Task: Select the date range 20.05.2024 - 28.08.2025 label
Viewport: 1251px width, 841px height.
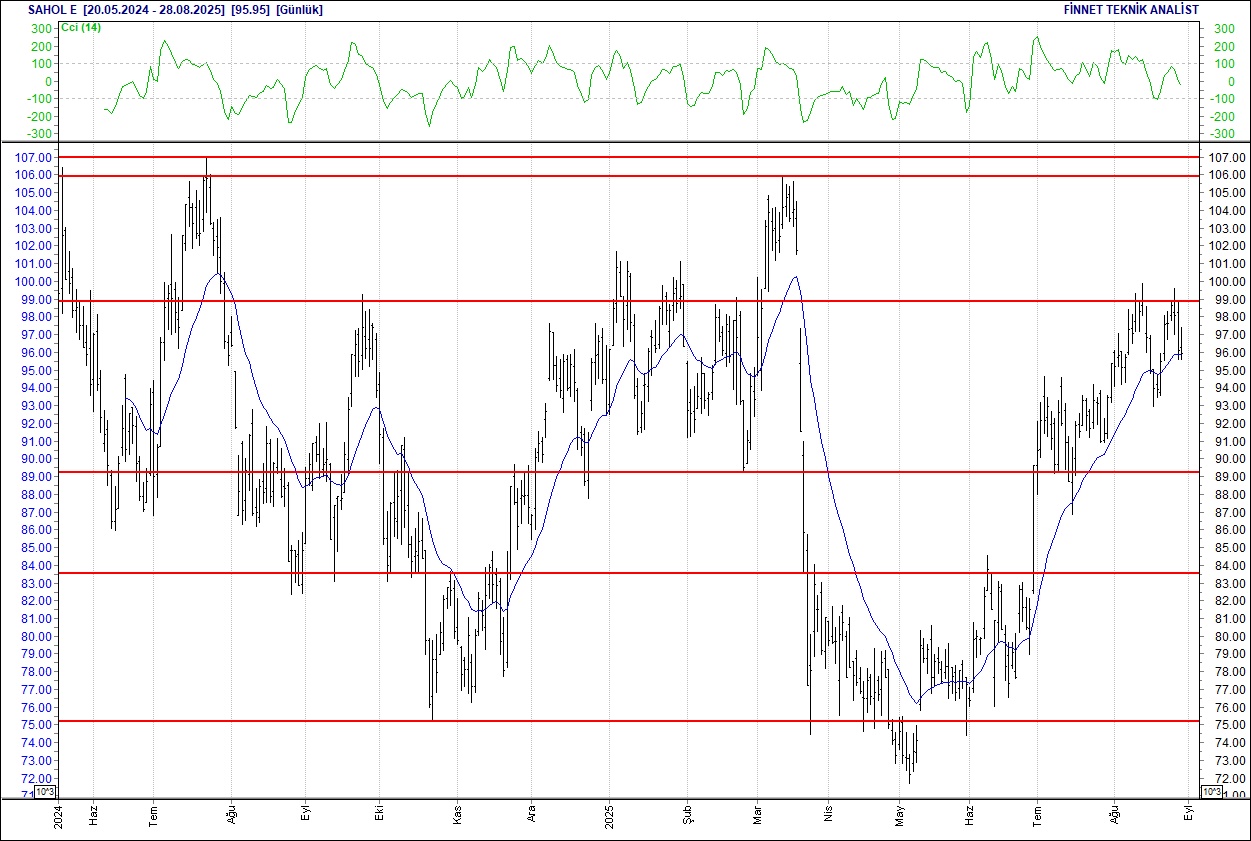Action: (154, 10)
